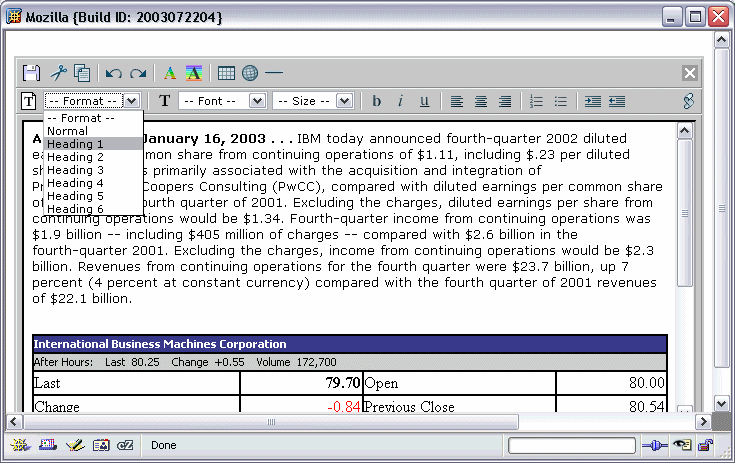Select Heading 6 format
The image size is (735, 463).
tap(93, 209)
